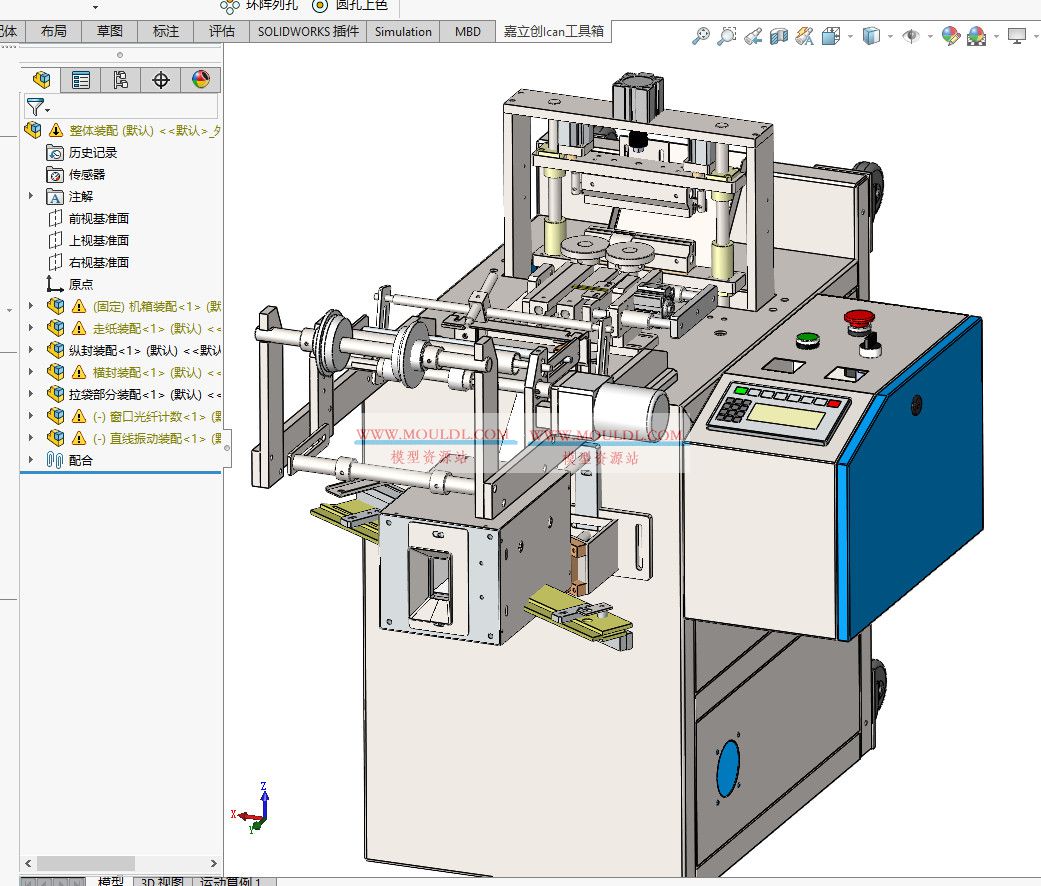Open the 嘉立创lcan工具箱 tab
The height and width of the screenshot is (886, 1041).
tap(553, 31)
